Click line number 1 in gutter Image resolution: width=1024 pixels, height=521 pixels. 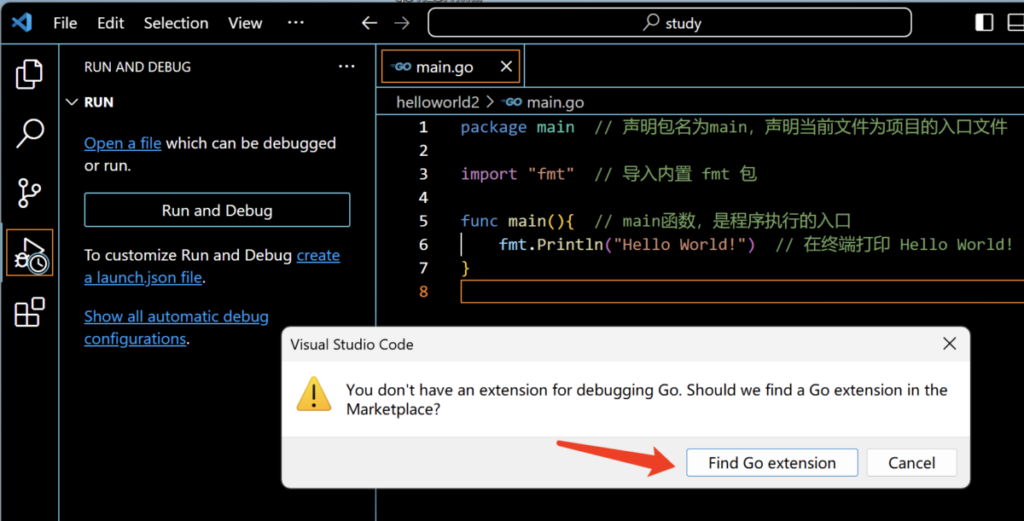coord(423,127)
